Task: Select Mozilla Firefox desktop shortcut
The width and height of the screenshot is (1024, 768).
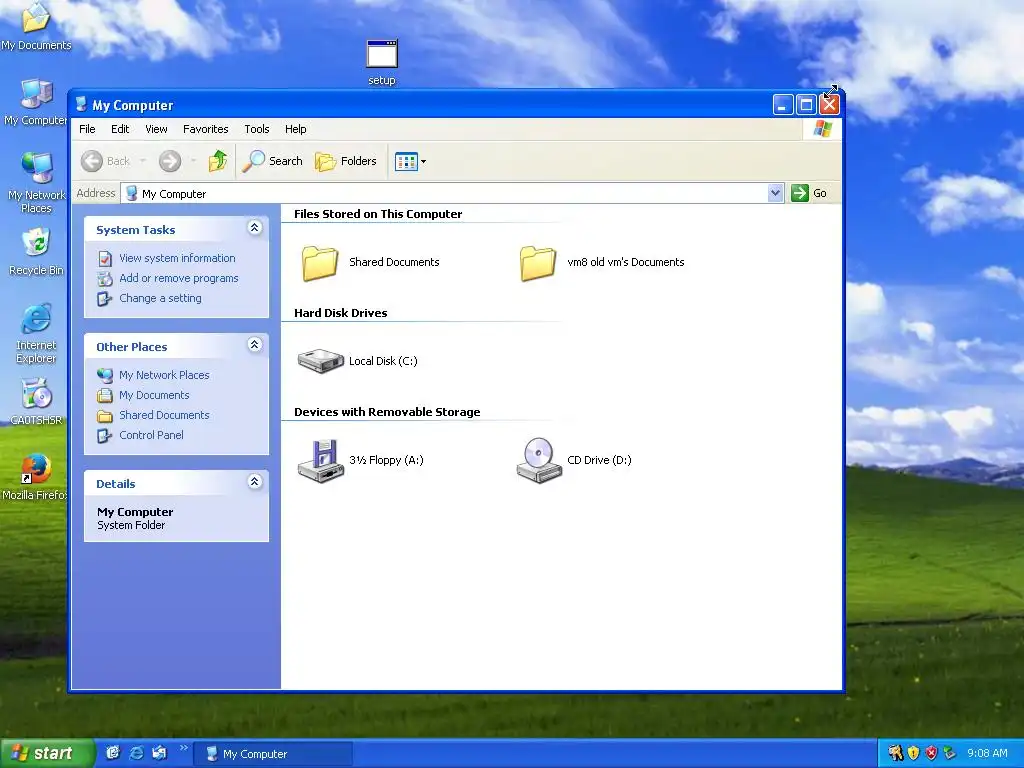Action: tap(36, 477)
